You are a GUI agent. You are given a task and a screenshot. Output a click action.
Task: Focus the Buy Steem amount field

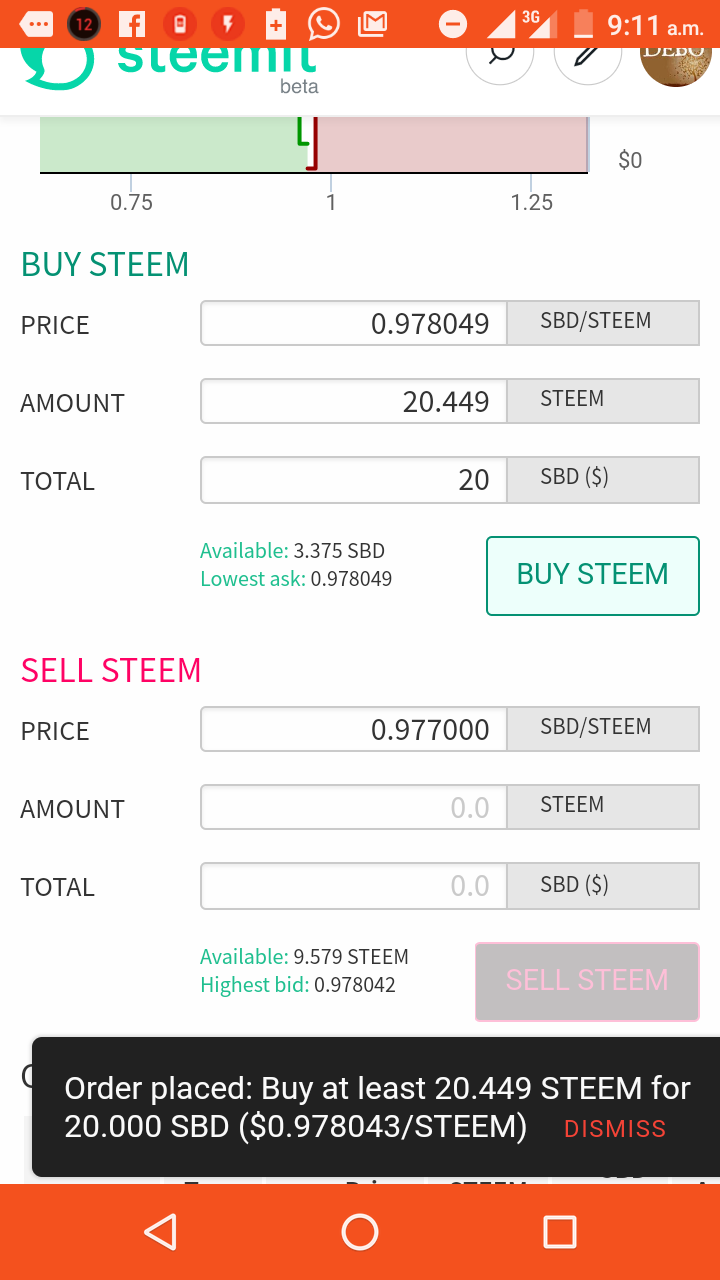click(354, 401)
